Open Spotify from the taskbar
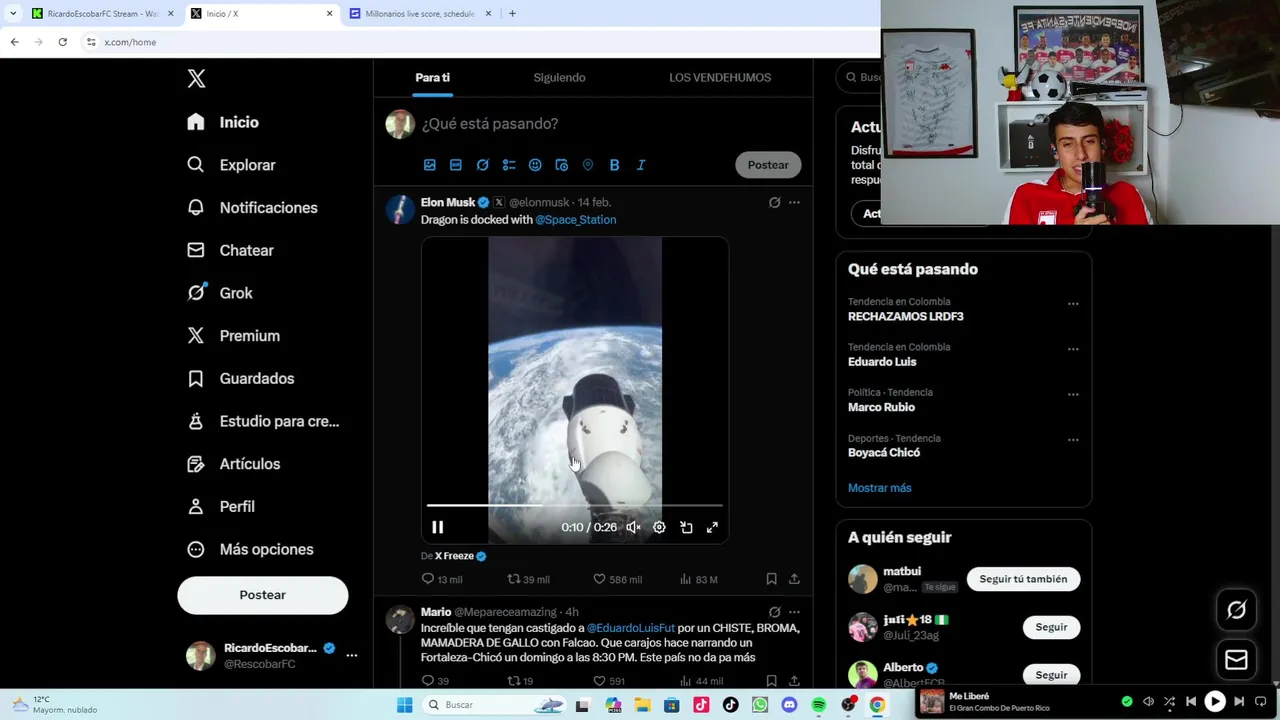Screen dimensions: 1280x720 click(x=819, y=705)
